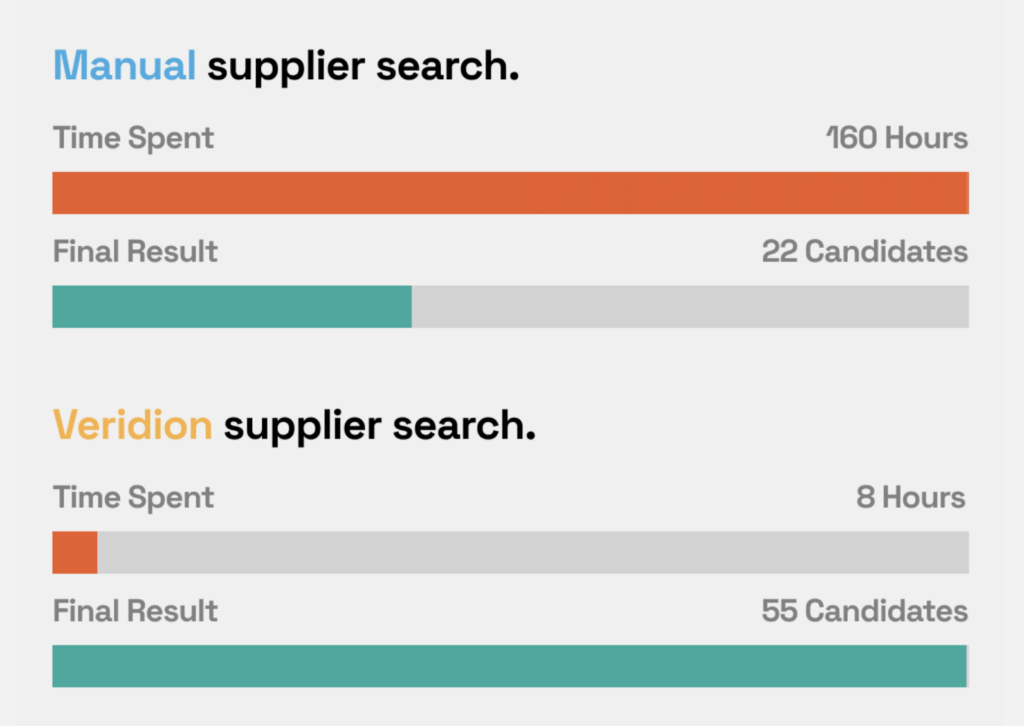Select the Final Result label under Manual

[135, 251]
